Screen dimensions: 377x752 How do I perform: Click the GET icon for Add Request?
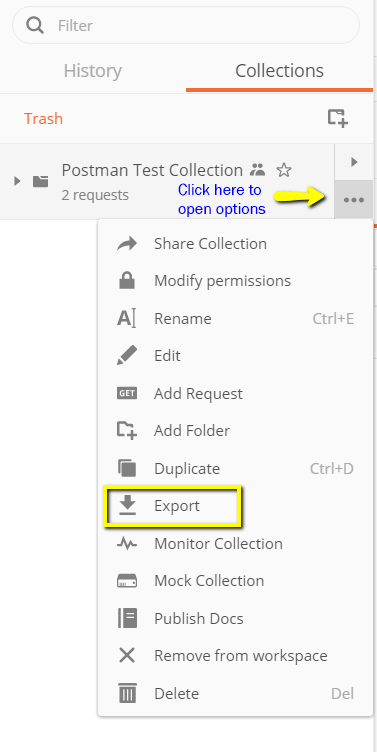(x=127, y=393)
